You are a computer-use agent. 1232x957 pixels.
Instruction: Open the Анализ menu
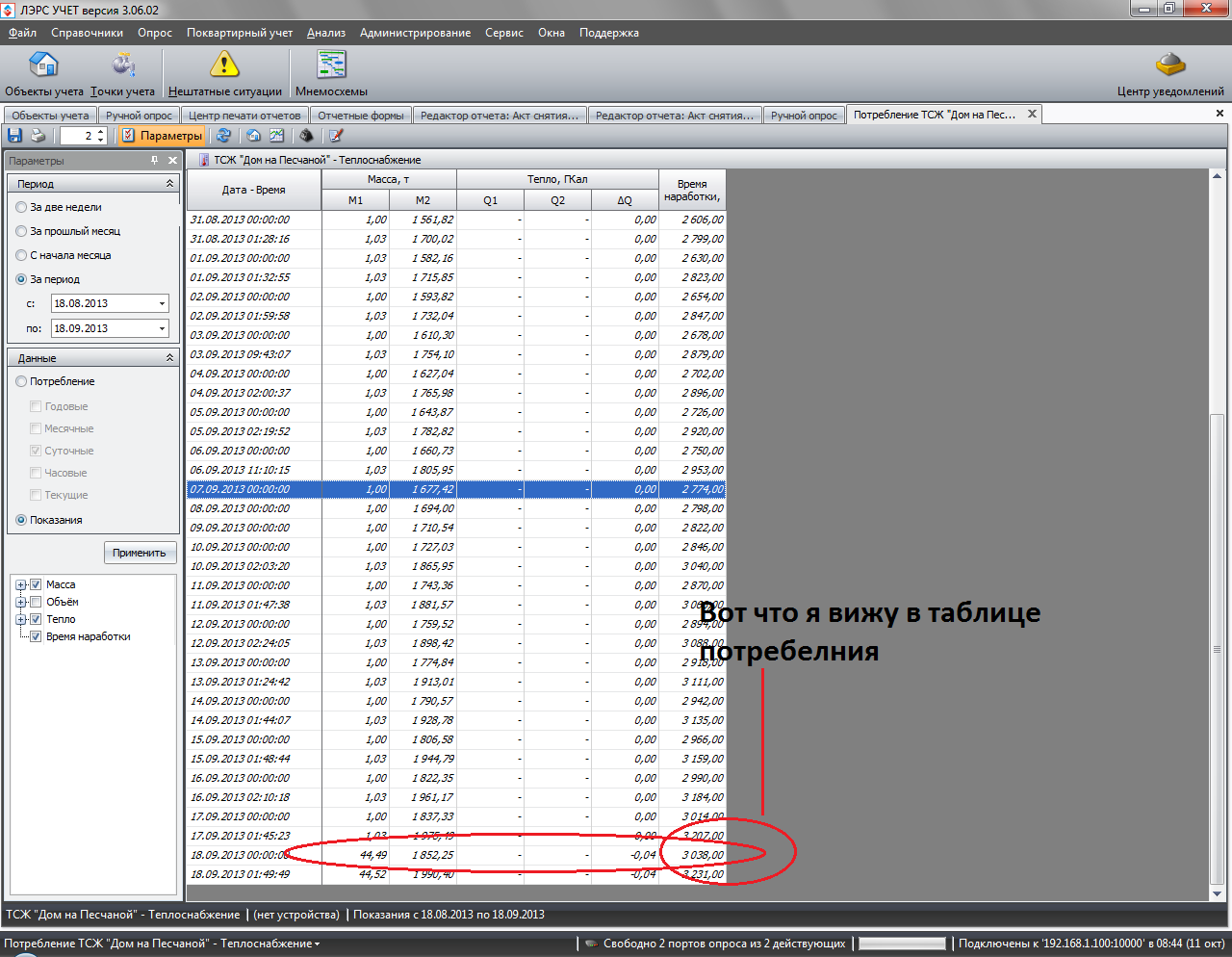tap(326, 33)
